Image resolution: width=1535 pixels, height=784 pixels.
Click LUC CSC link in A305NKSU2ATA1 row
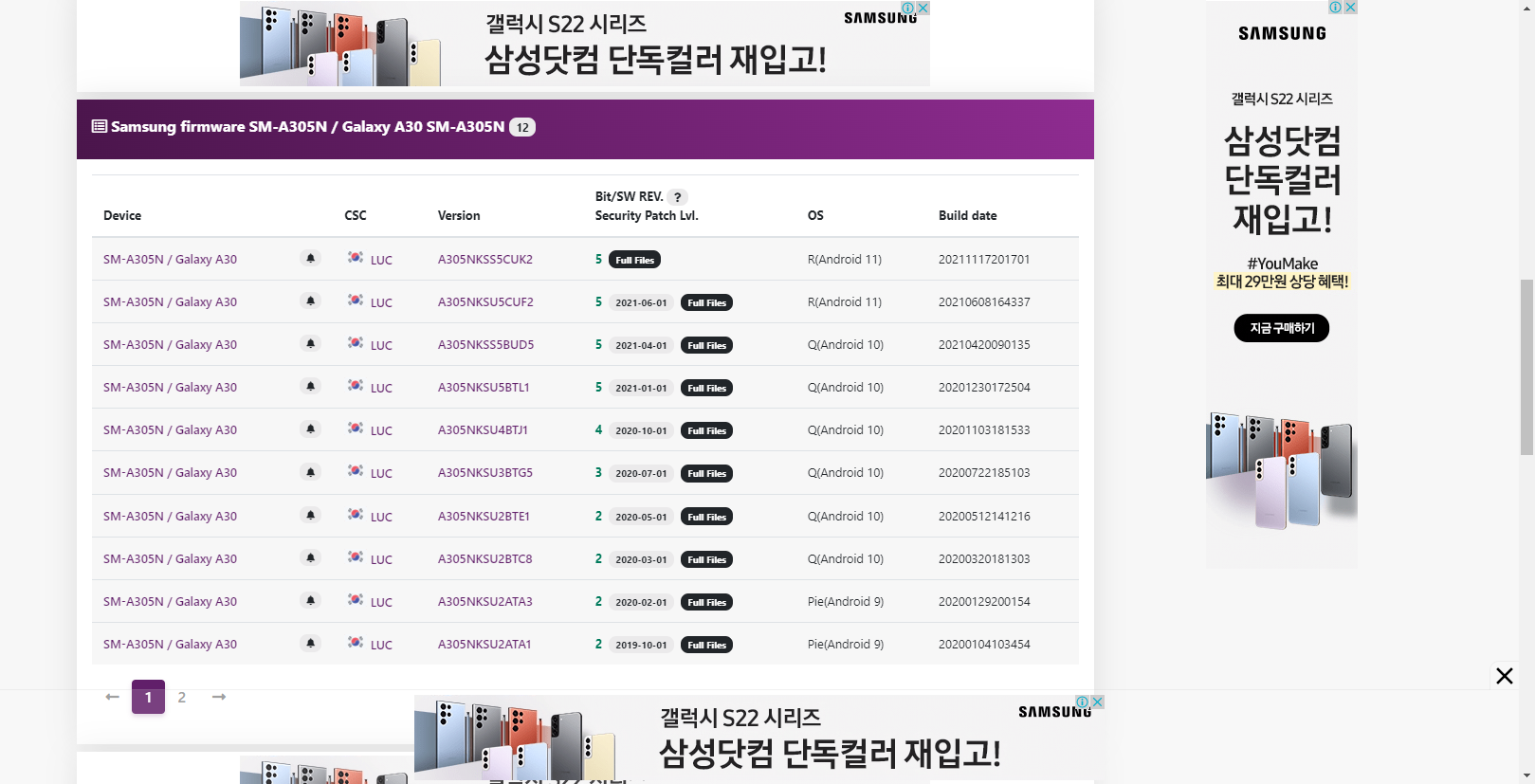381,645
